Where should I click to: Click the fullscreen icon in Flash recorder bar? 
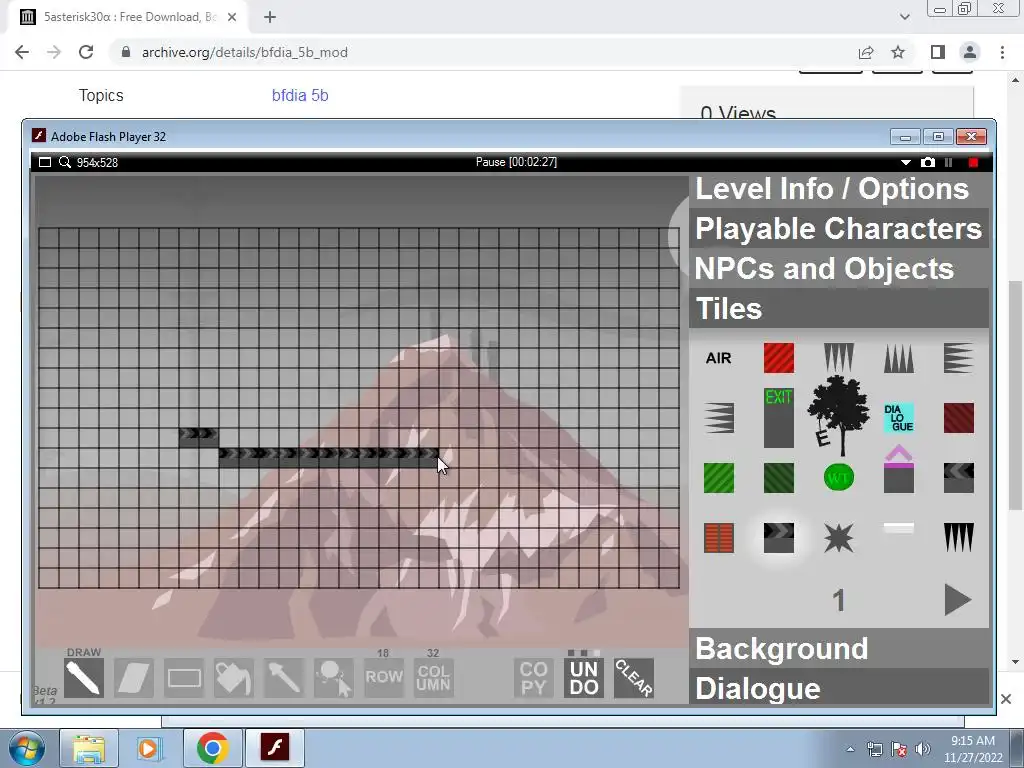click(44, 162)
